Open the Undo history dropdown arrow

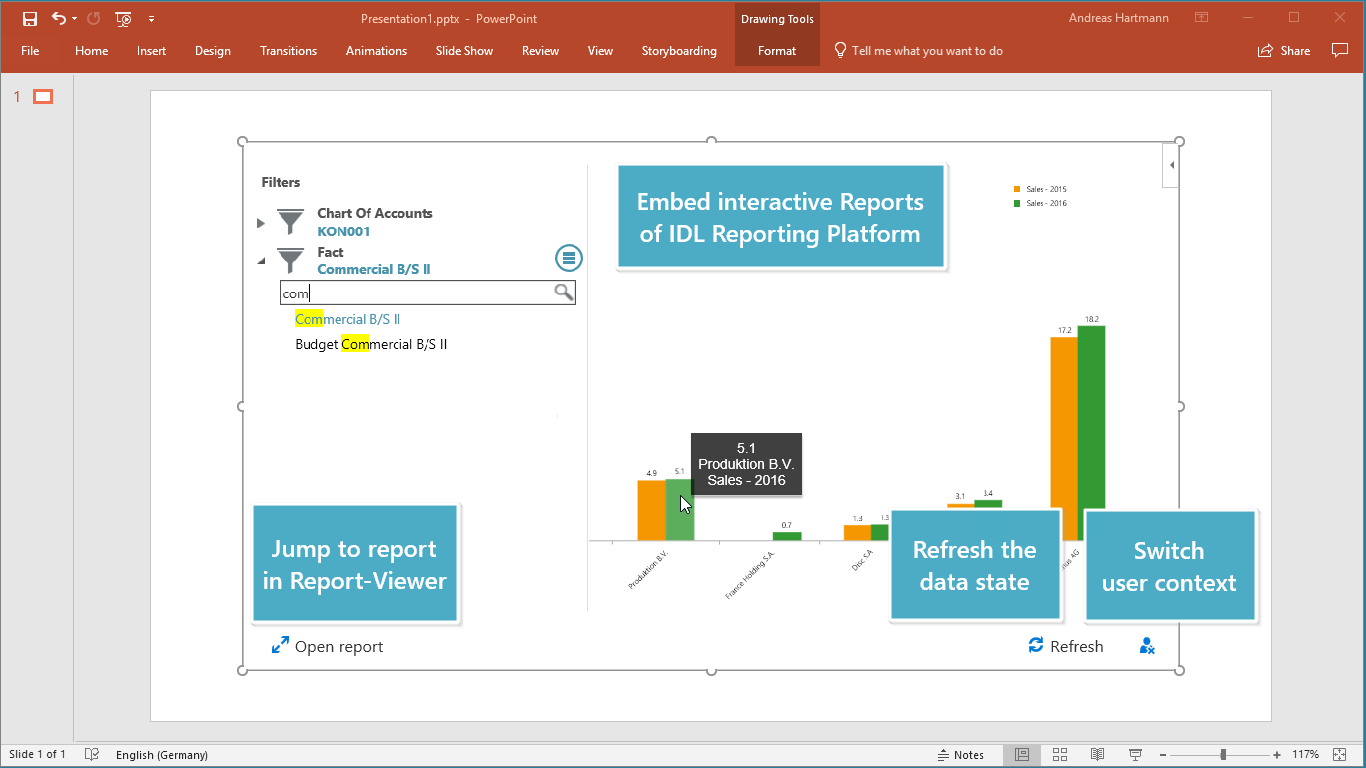(74, 19)
